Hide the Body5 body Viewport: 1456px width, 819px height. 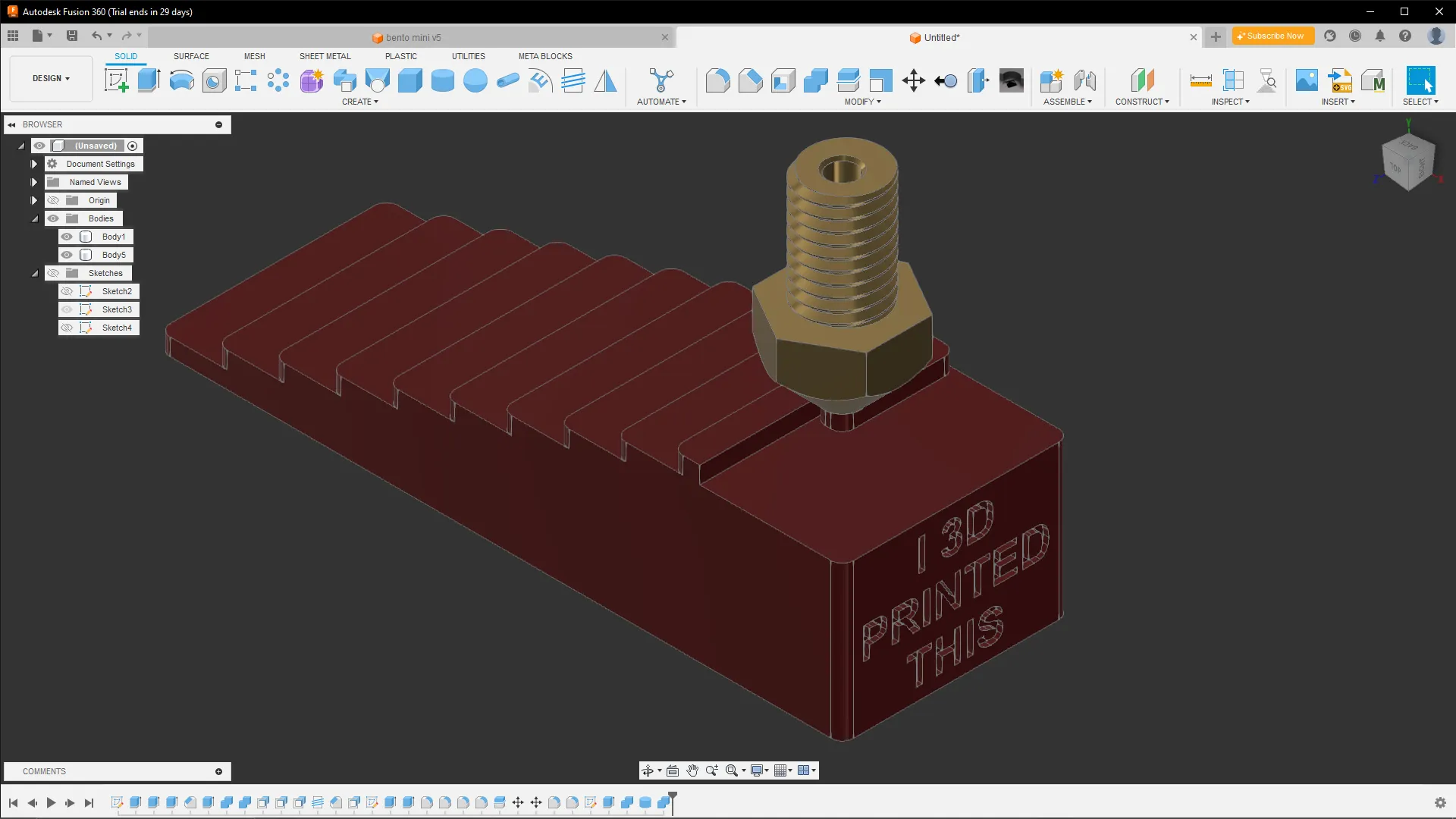tap(67, 255)
